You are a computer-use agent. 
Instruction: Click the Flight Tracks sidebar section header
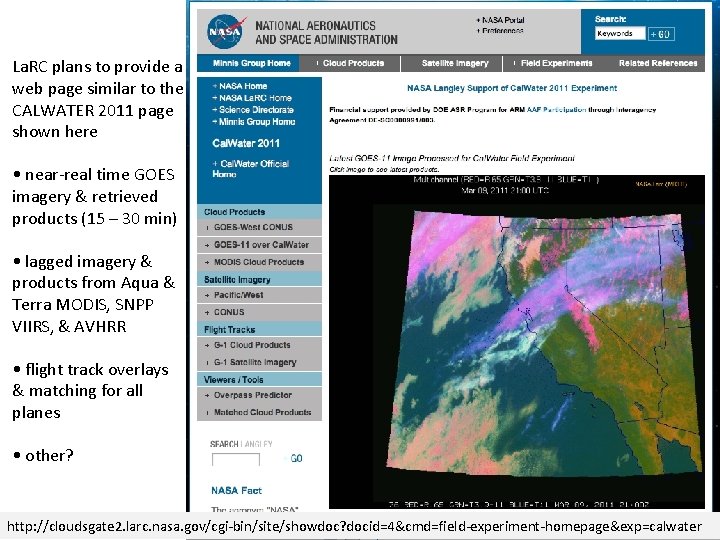point(259,329)
